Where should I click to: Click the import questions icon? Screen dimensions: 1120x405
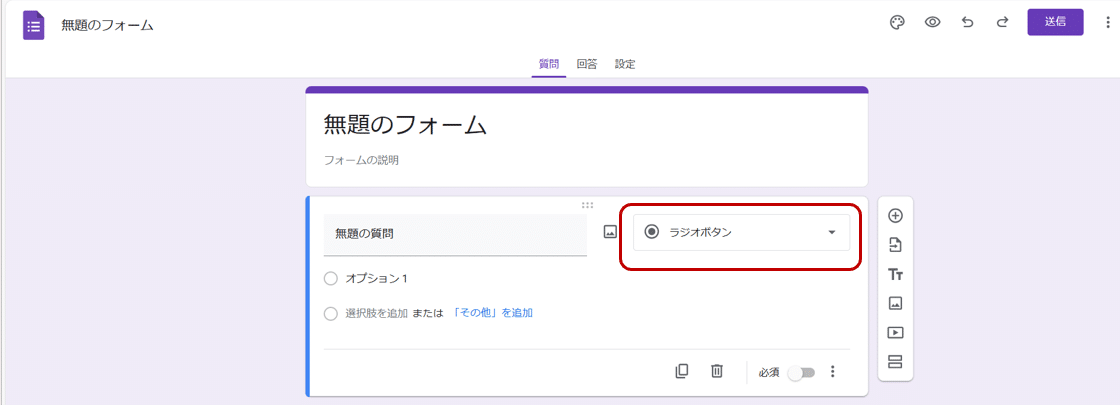click(x=895, y=245)
